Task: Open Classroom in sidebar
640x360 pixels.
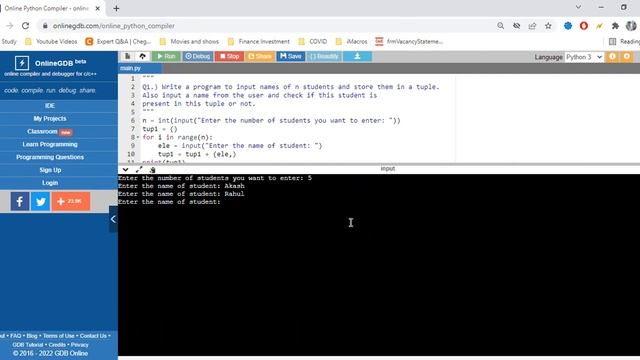Action: pyautogui.click(x=50, y=131)
